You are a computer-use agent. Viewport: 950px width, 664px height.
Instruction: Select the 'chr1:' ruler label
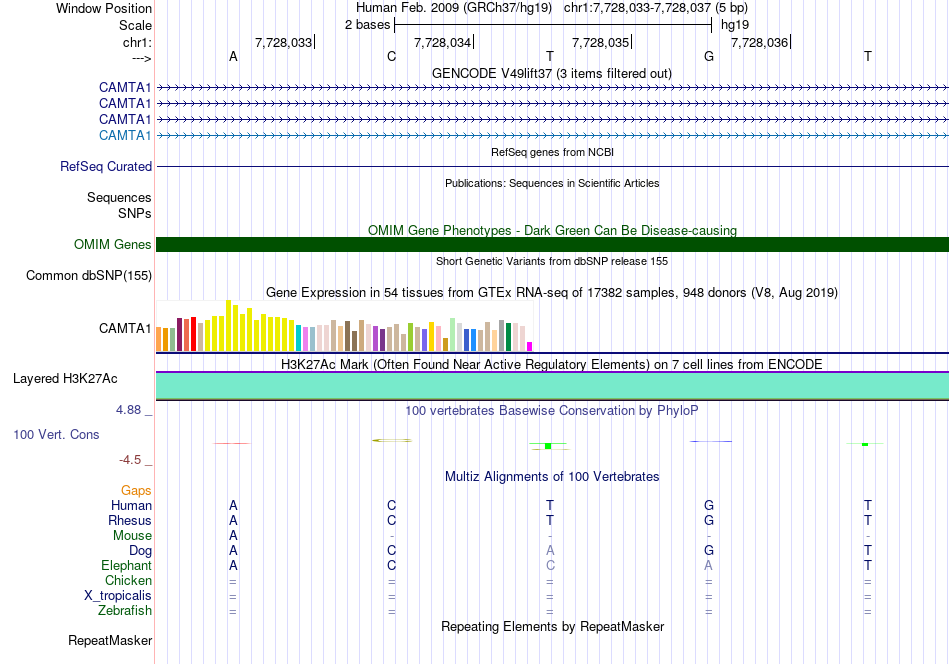[x=137, y=42]
